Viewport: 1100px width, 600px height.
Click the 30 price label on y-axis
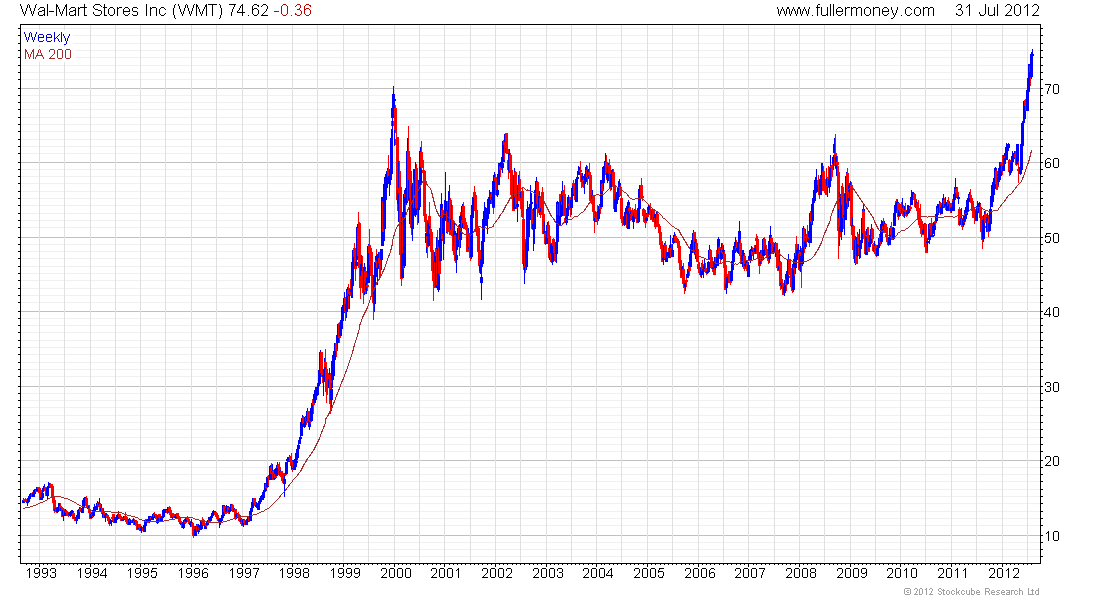pyautogui.click(x=1052, y=387)
